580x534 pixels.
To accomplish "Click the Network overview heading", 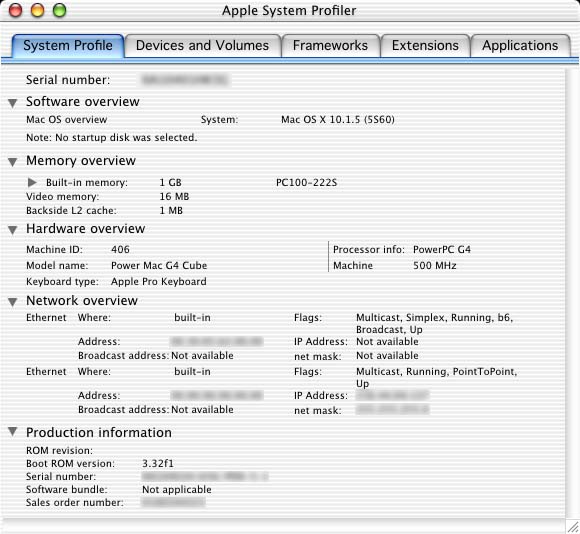I will point(82,301).
